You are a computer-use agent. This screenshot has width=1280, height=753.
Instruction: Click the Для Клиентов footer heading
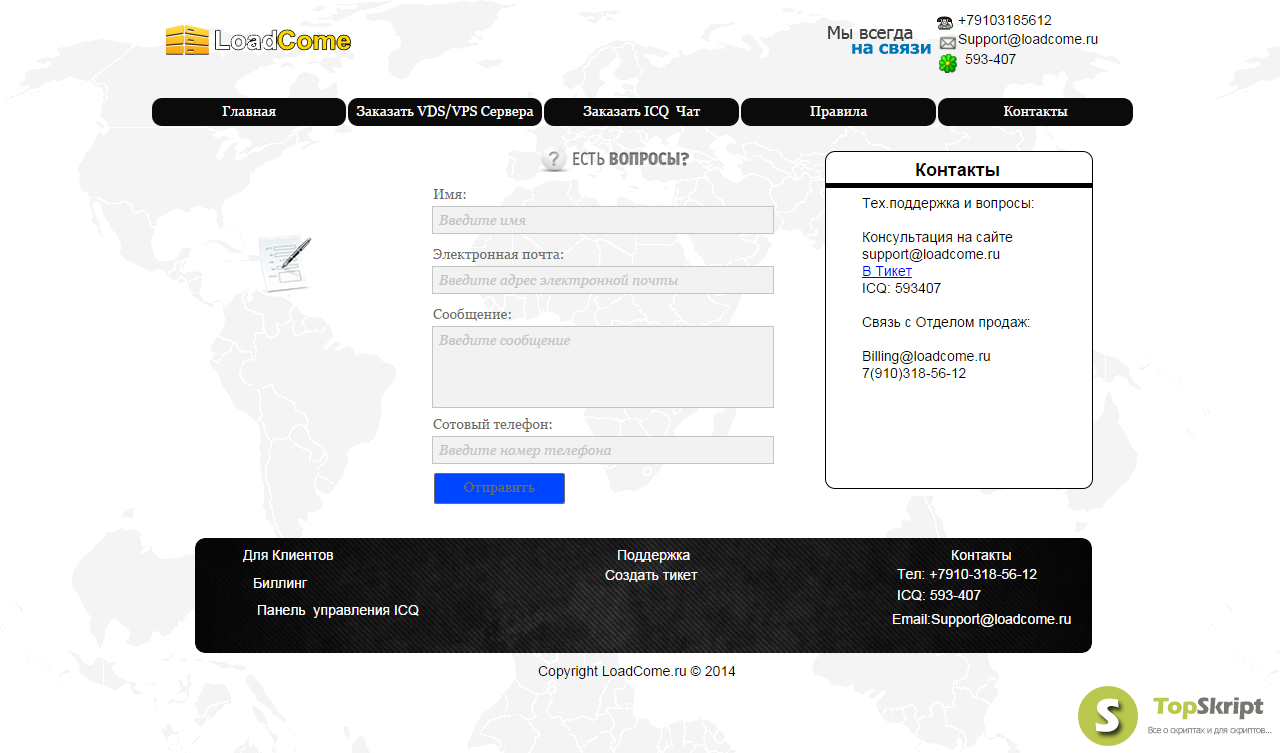pyautogui.click(x=288, y=555)
